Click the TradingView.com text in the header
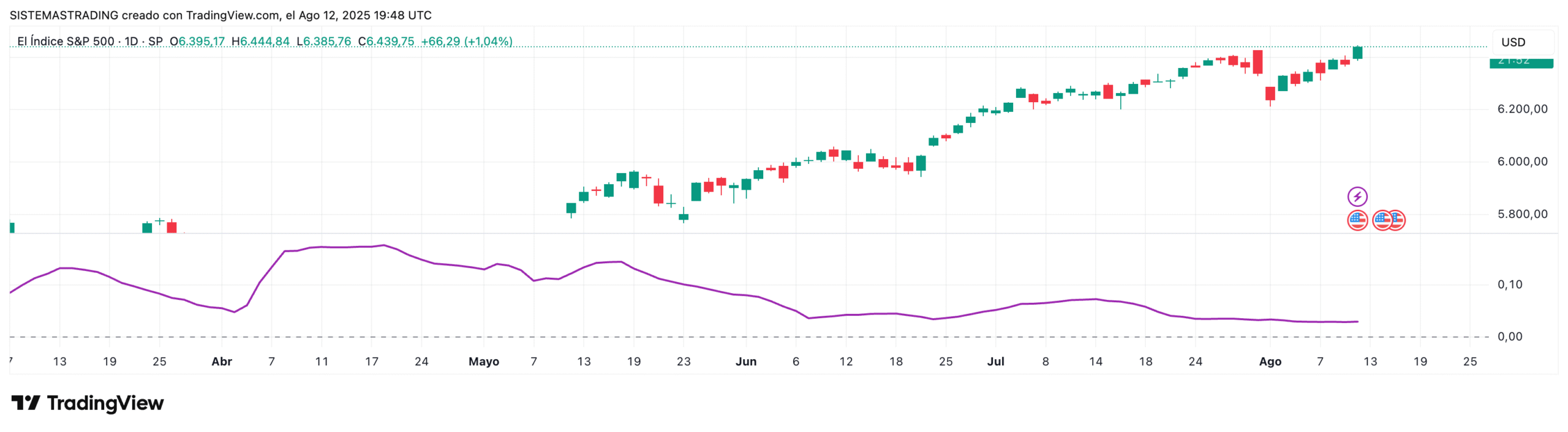1568x432 pixels. (x=232, y=15)
